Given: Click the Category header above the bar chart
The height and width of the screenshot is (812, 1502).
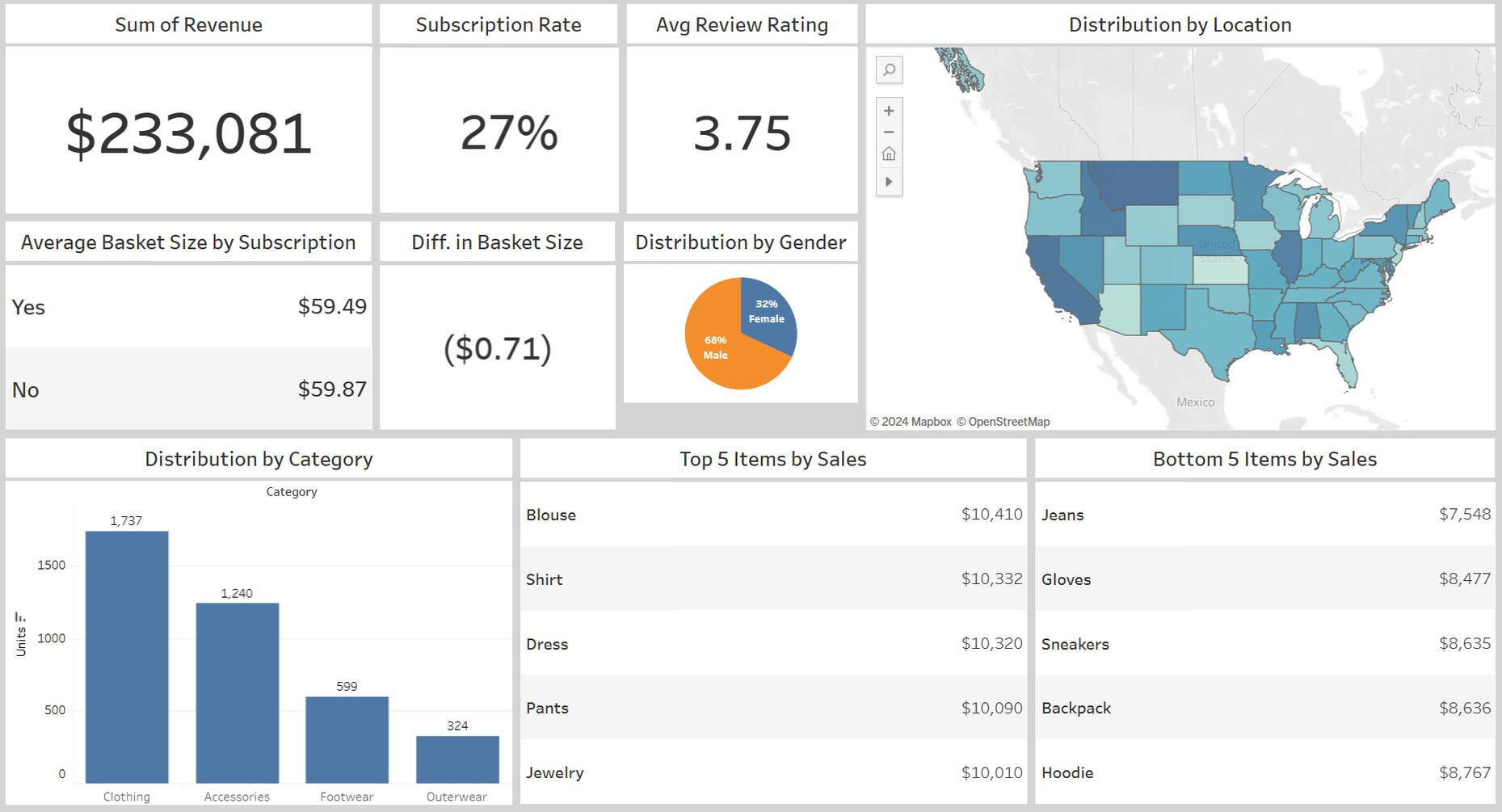Looking at the screenshot, I should pos(292,492).
